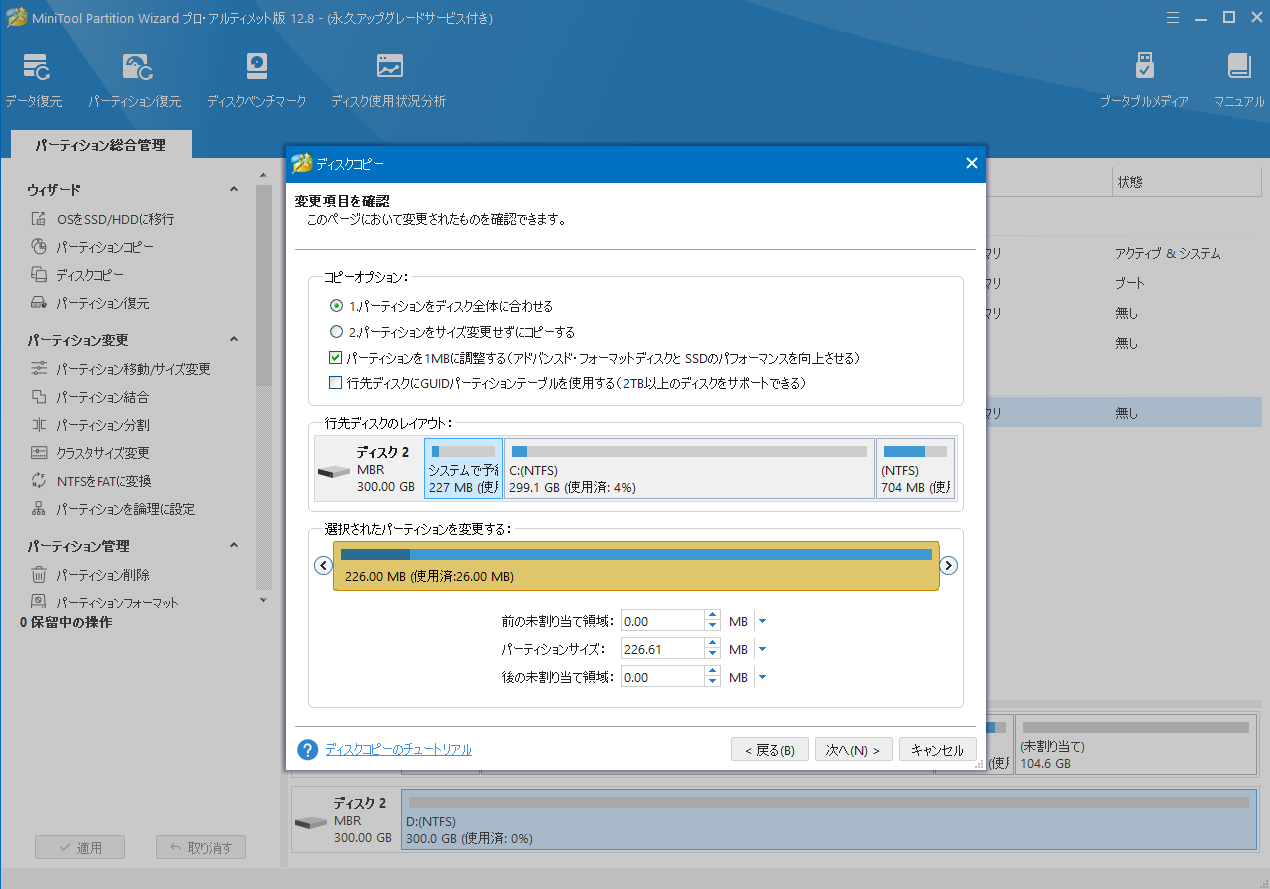Image resolution: width=1270 pixels, height=889 pixels.
Task: Cancel the disk copy dialog with キャンセル
Action: 938,750
